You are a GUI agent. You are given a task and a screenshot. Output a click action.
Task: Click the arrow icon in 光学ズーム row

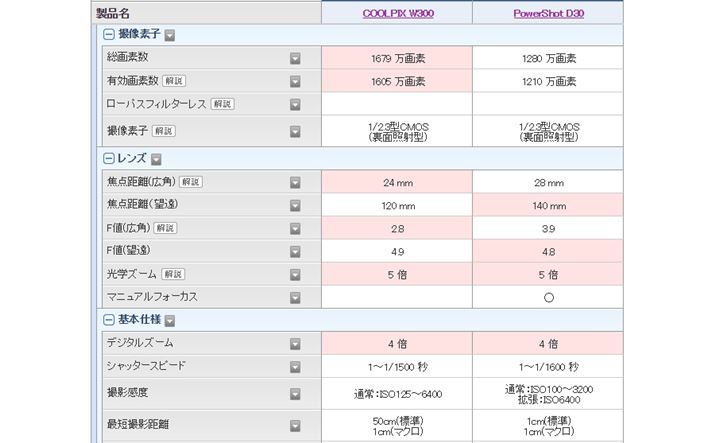295,275
